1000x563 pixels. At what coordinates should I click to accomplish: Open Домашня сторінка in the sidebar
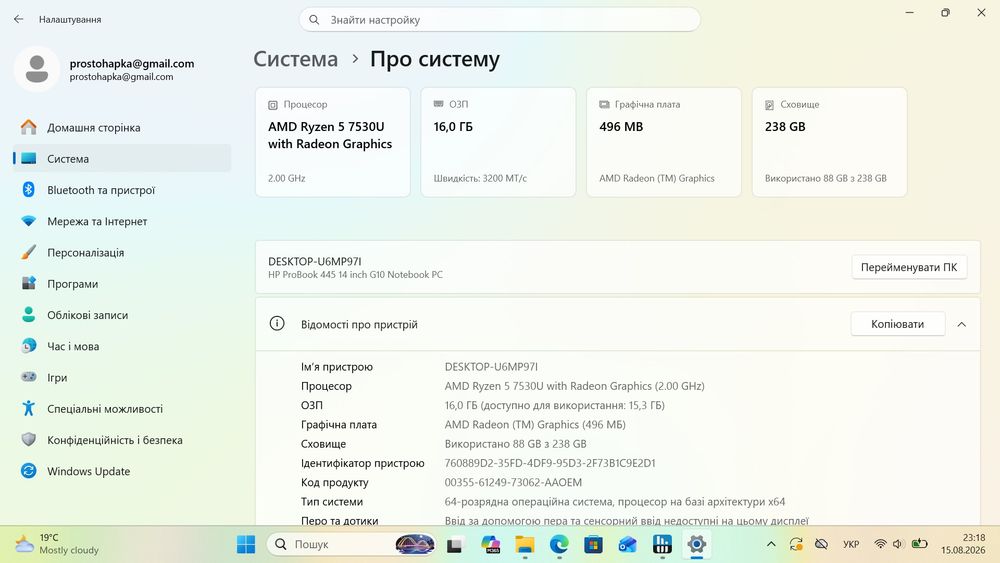[122, 128]
